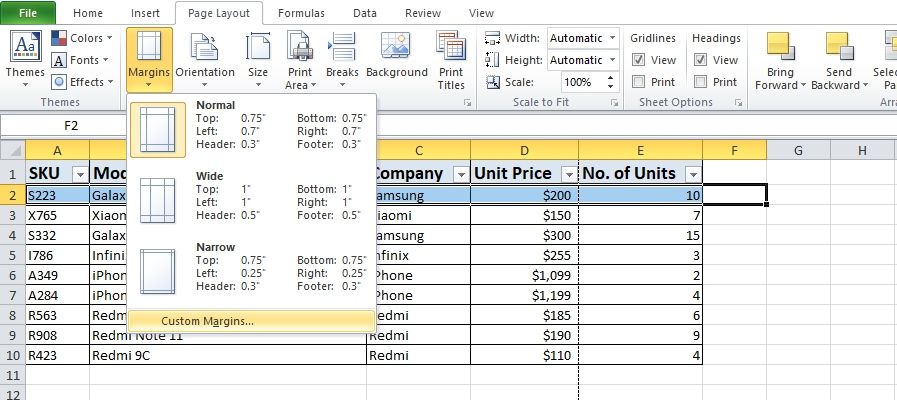Screen dimensions: 897x400
Task: Switch to the Formulas tab
Action: pyautogui.click(x=301, y=13)
